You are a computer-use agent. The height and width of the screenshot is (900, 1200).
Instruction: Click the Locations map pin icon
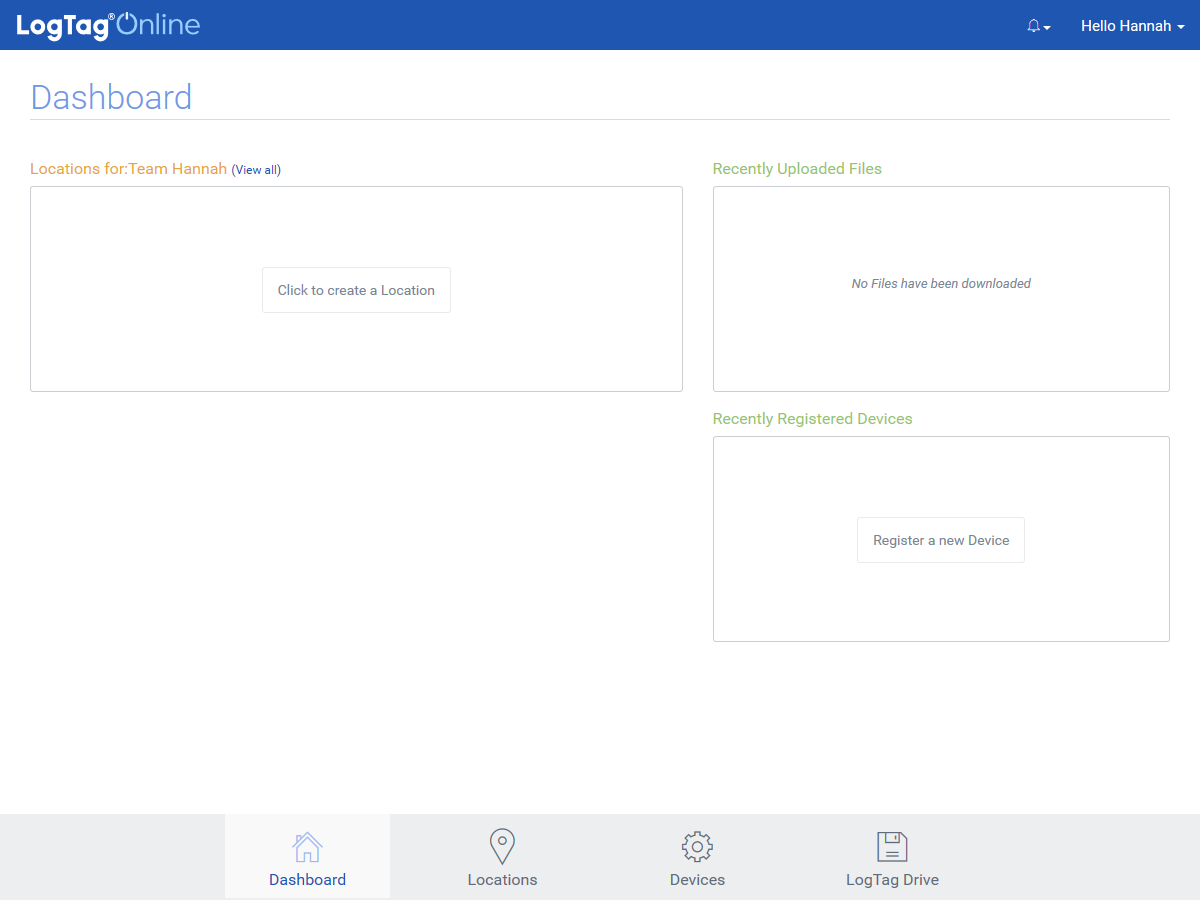[502, 847]
